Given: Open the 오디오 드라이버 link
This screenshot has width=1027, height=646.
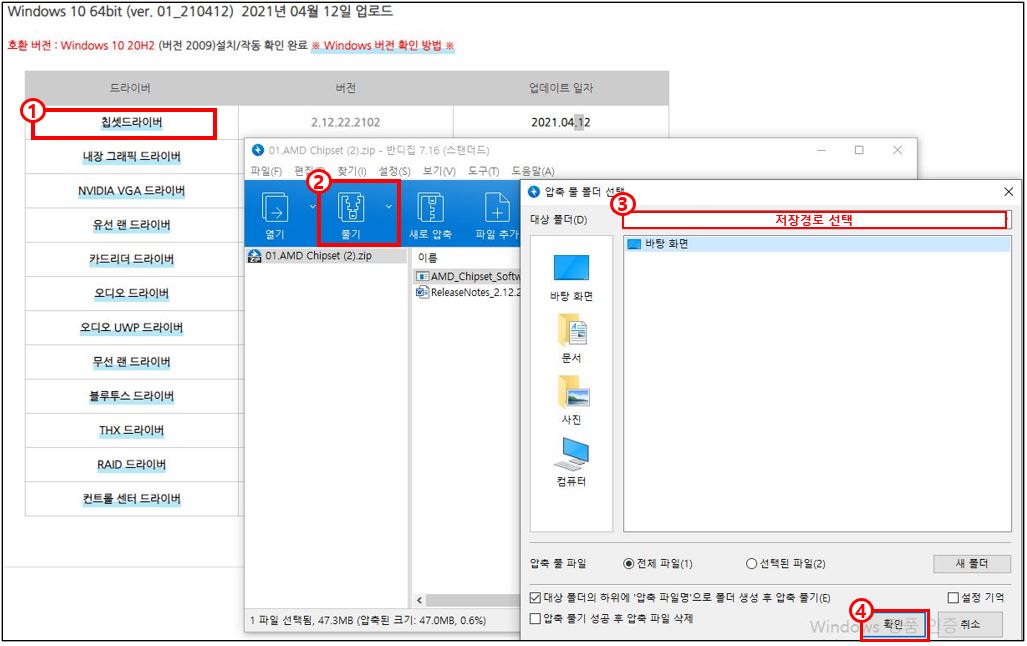Looking at the screenshot, I should [131, 293].
